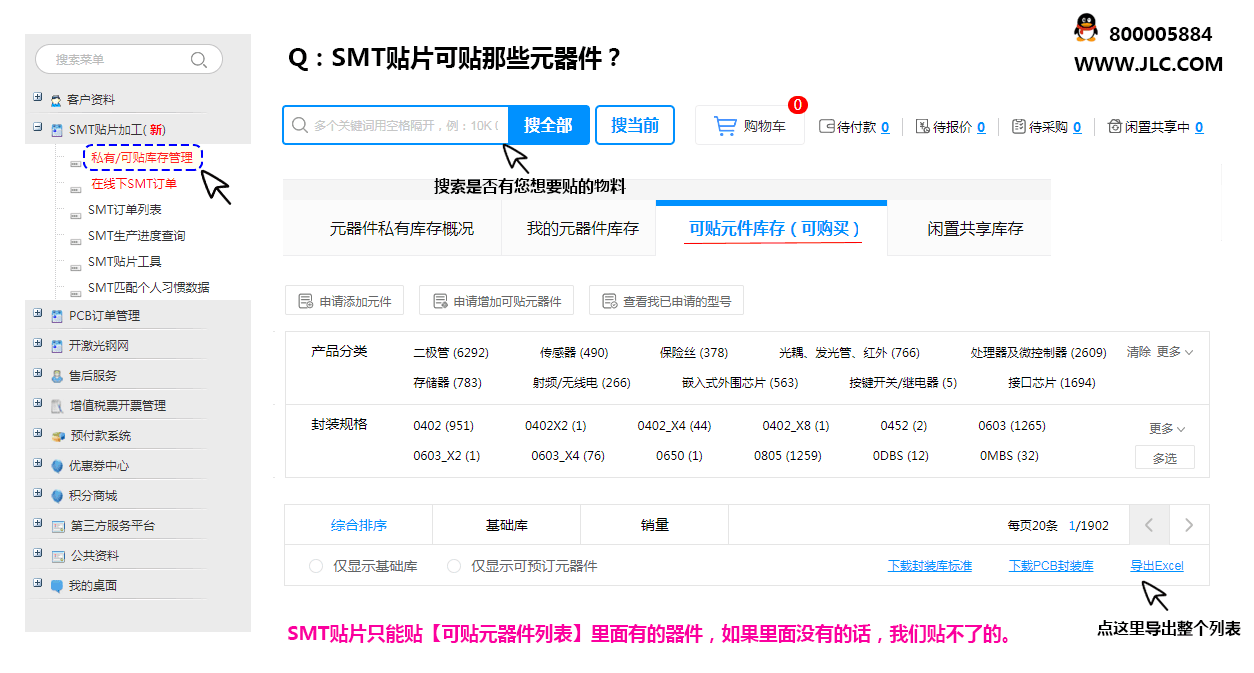
Task: Click the 闲置共享中 icon
Action: click(x=1114, y=127)
